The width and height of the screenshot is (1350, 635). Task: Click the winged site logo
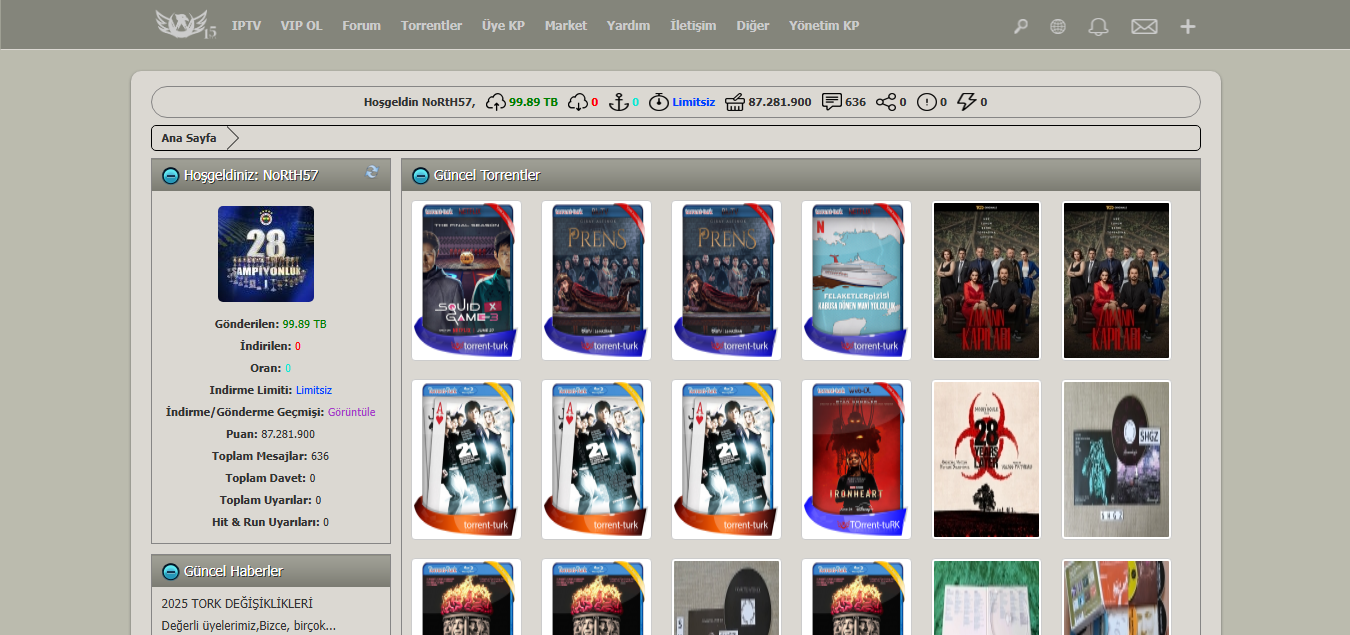click(x=186, y=25)
